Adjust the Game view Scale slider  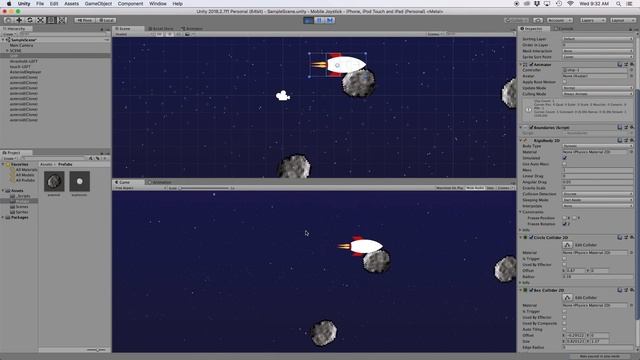204,188
